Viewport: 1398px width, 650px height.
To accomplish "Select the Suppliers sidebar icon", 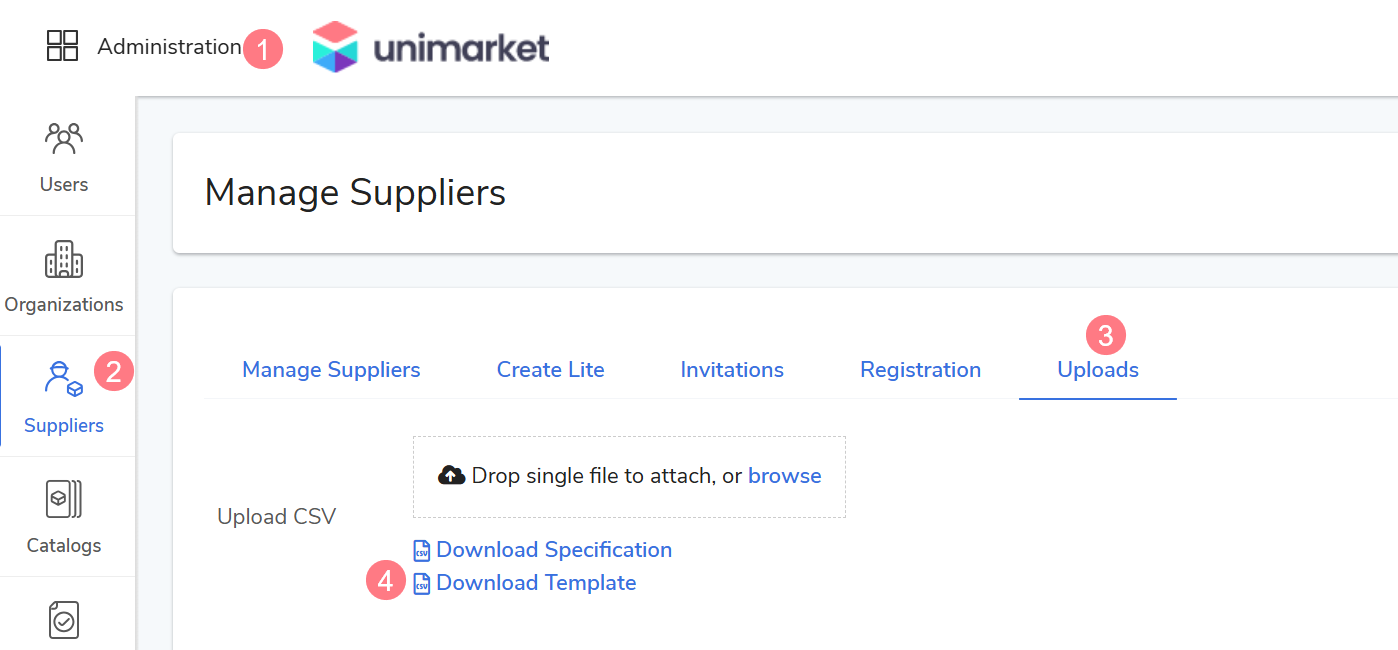I will (x=63, y=379).
